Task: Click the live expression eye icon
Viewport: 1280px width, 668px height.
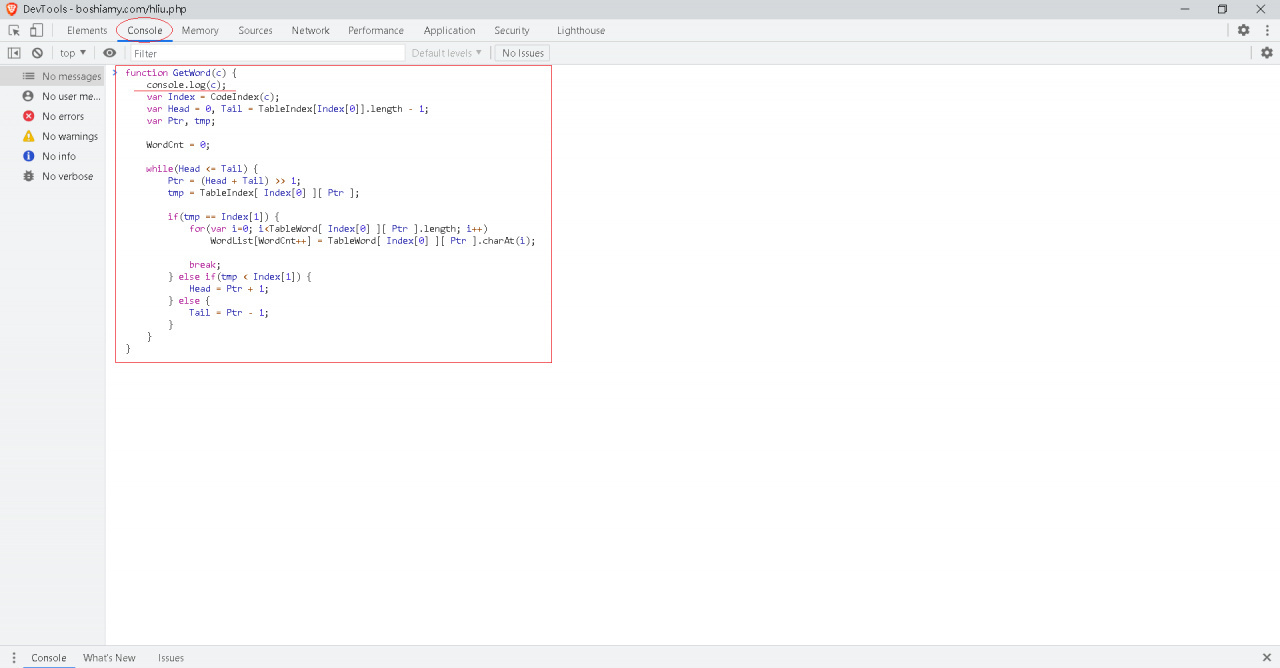Action: 110,53
